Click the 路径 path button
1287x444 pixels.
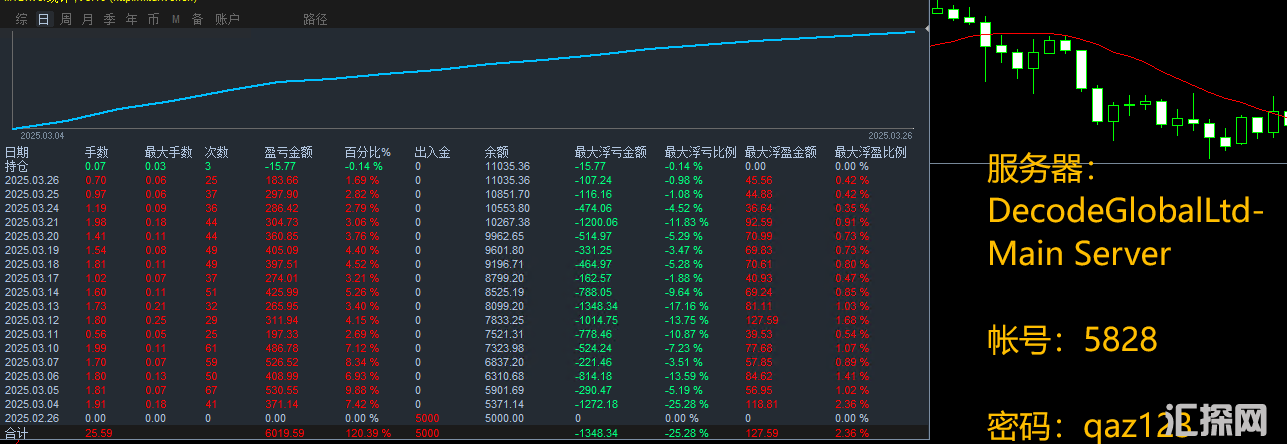click(x=315, y=19)
